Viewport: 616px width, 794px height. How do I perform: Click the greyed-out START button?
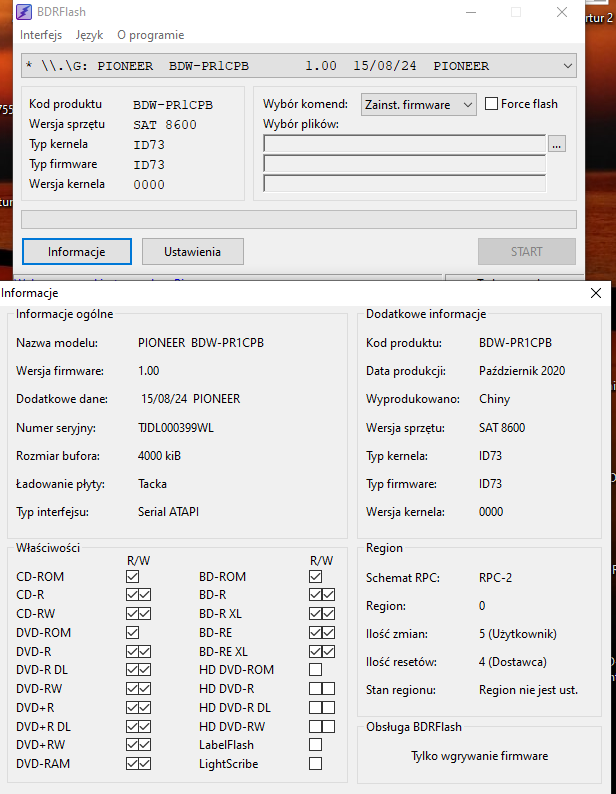(x=527, y=252)
